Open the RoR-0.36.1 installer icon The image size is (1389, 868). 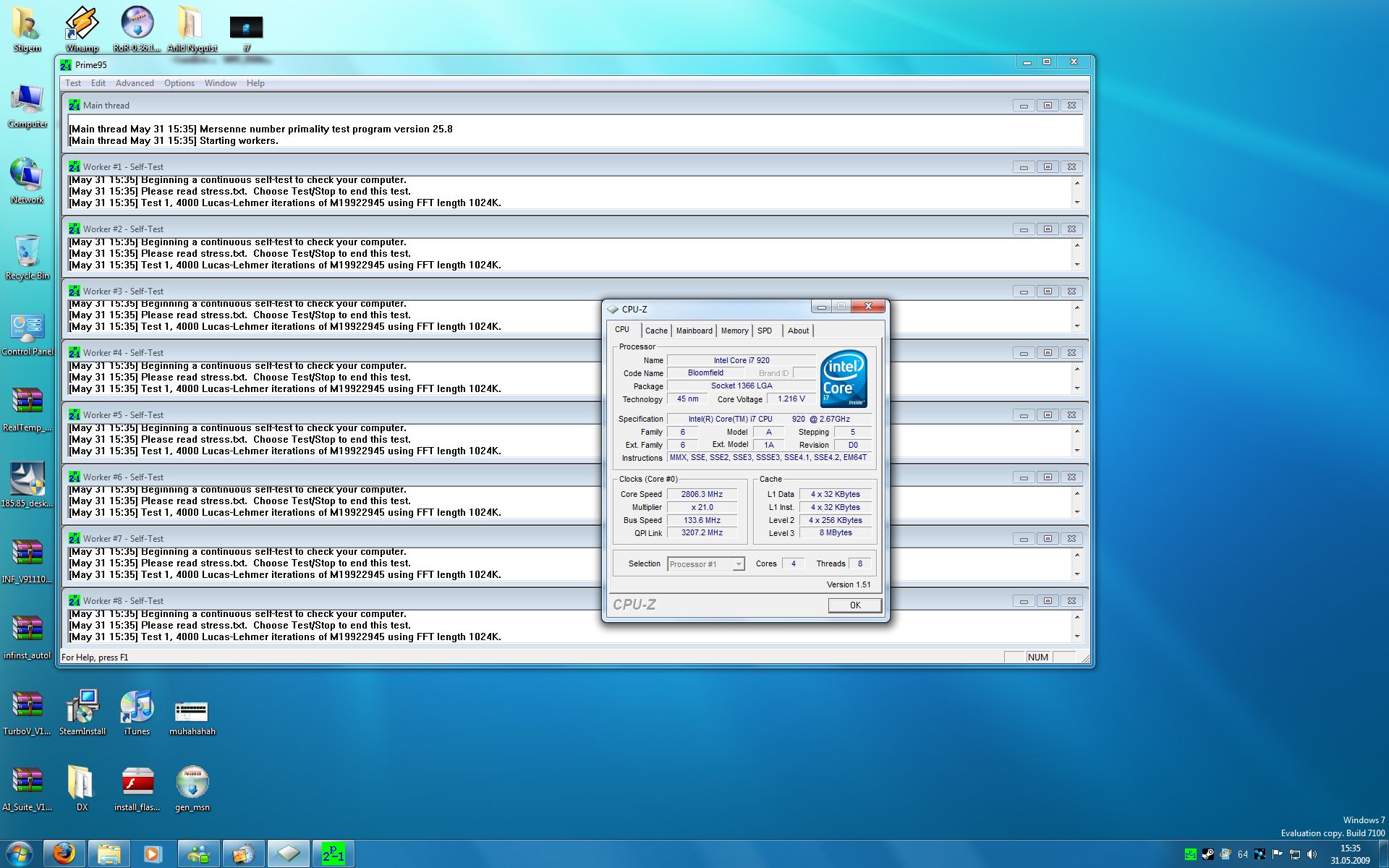tap(137, 29)
